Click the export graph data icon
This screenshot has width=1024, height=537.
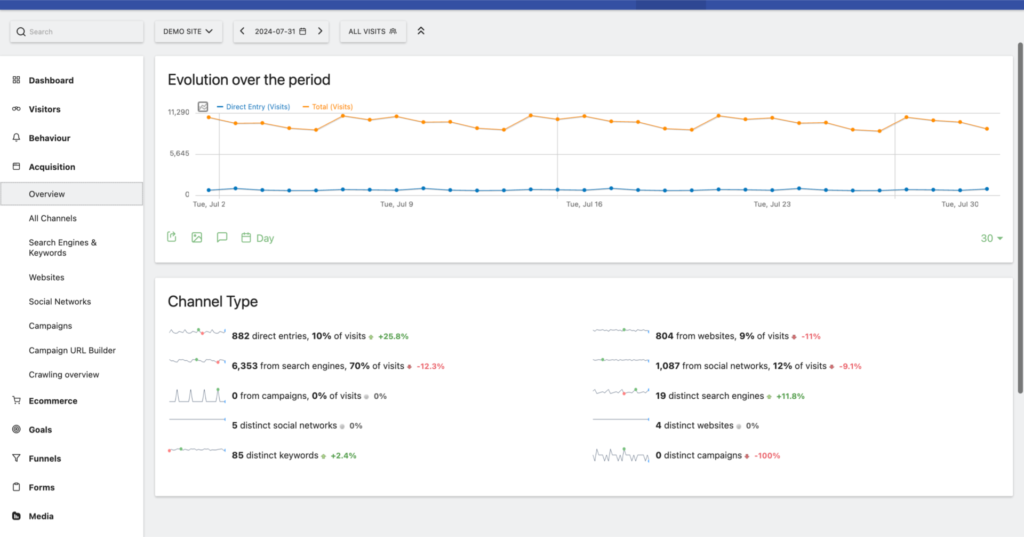172,238
